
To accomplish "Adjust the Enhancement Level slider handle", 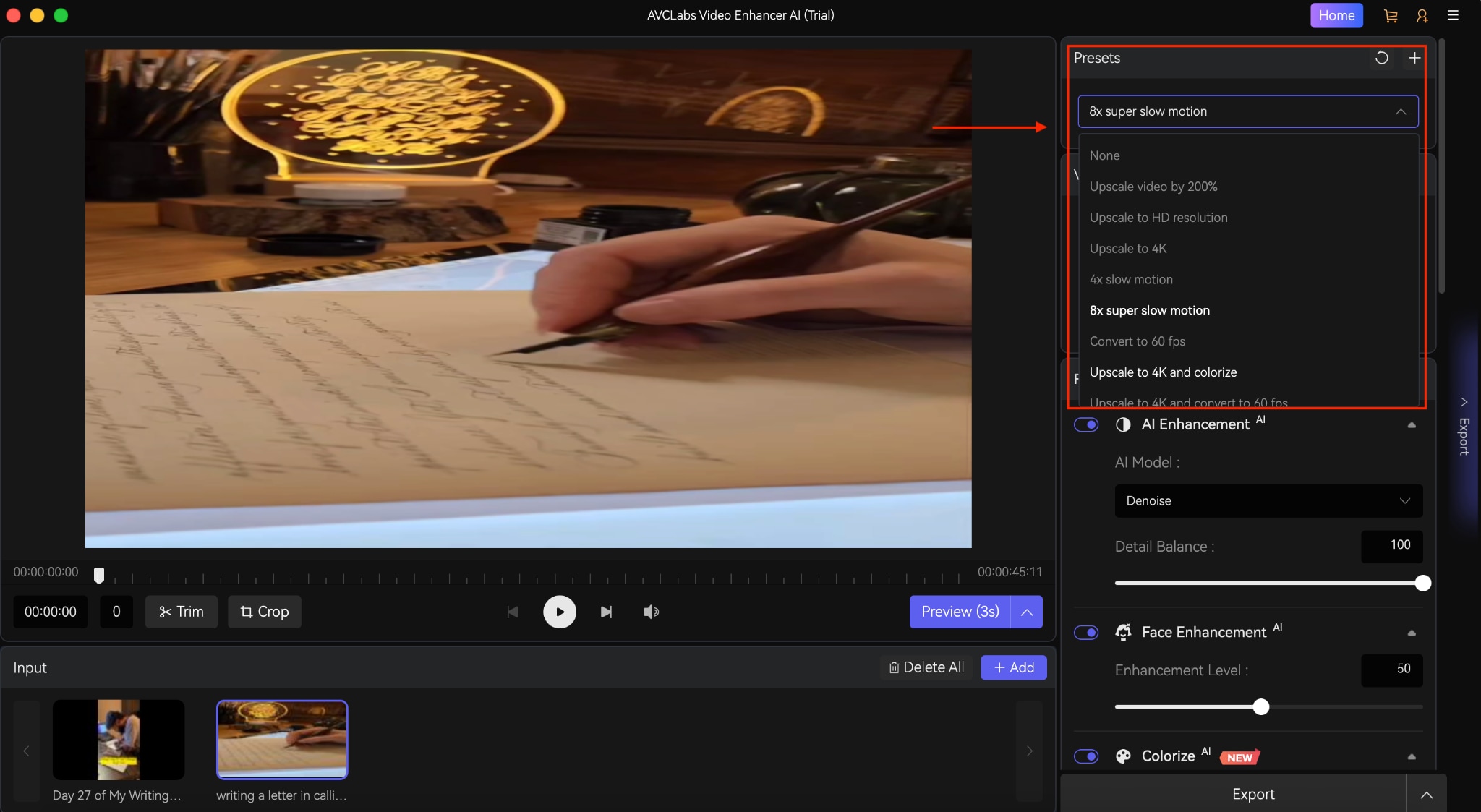I will pyautogui.click(x=1261, y=707).
